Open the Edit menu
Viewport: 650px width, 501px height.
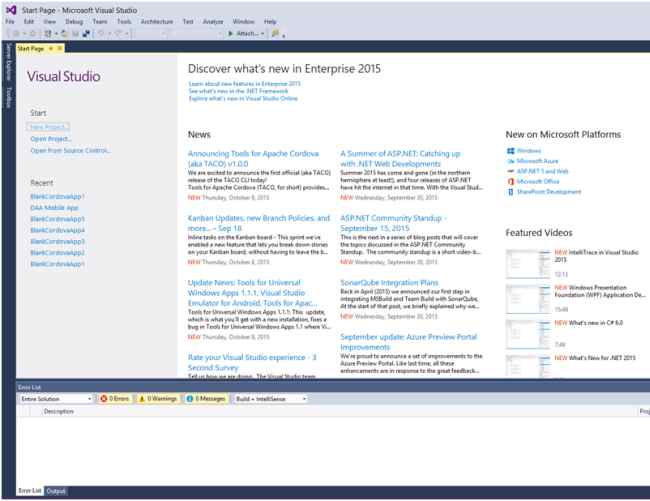(x=29, y=22)
